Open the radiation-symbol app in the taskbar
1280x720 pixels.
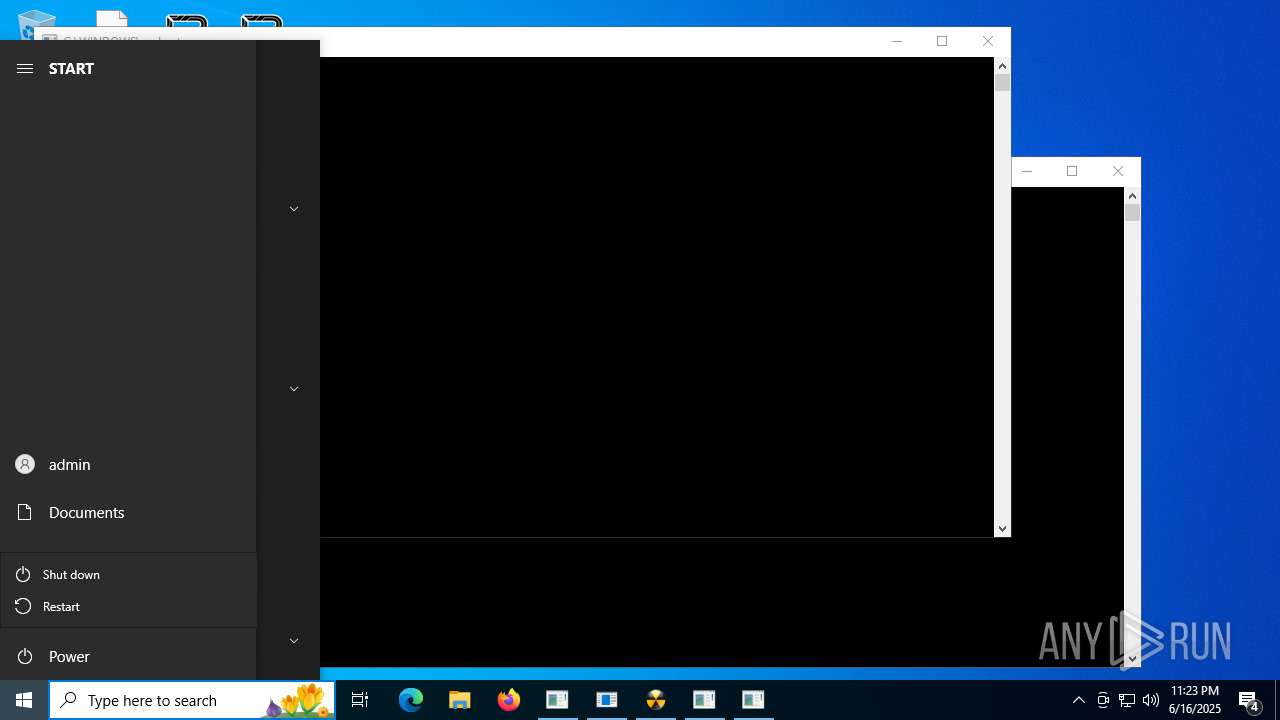pos(656,700)
